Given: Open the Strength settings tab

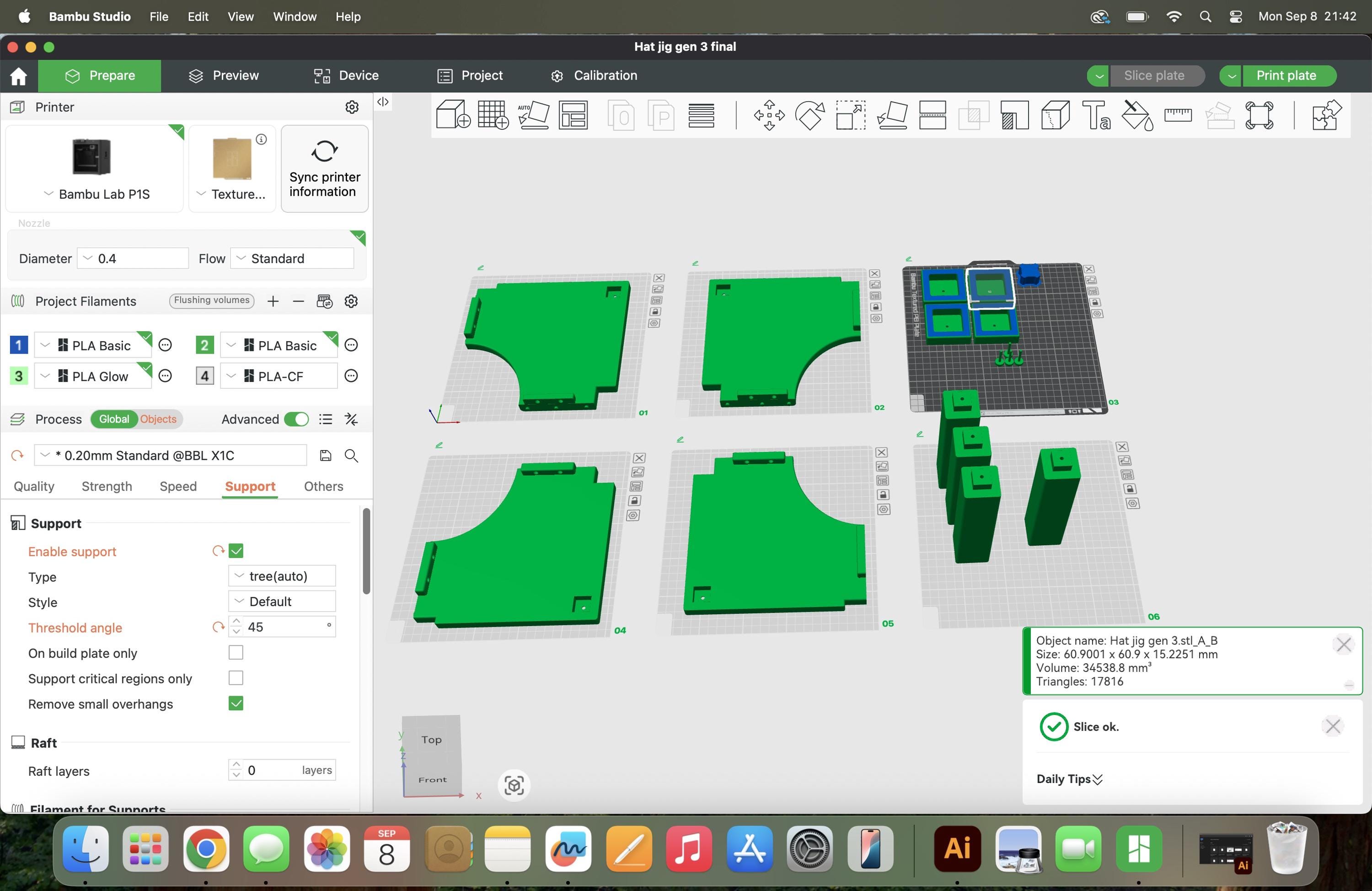Looking at the screenshot, I should click(107, 486).
